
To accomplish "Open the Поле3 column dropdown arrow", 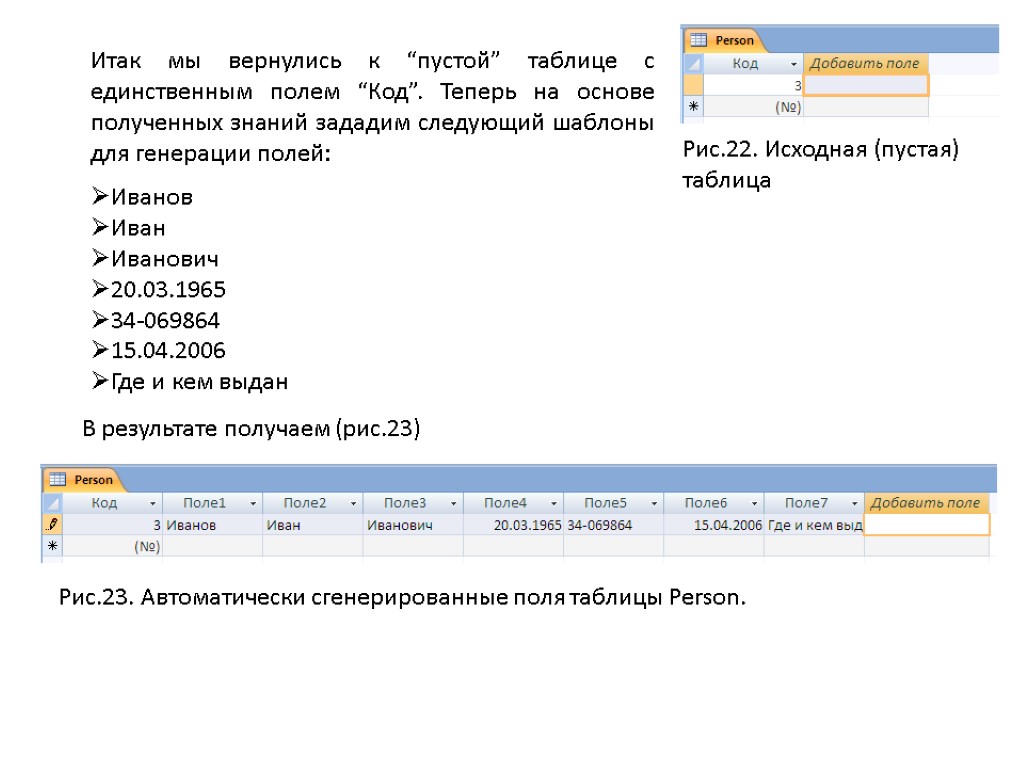I will click(x=453, y=504).
